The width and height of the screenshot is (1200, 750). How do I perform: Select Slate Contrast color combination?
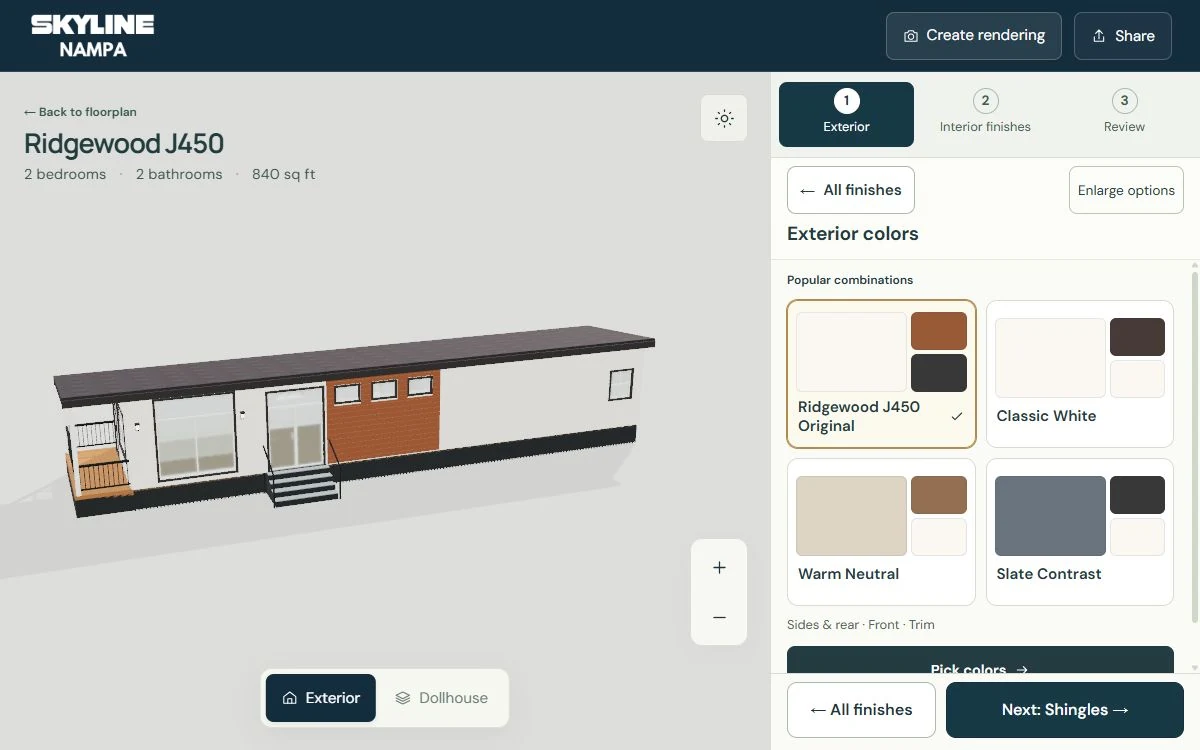point(1080,532)
